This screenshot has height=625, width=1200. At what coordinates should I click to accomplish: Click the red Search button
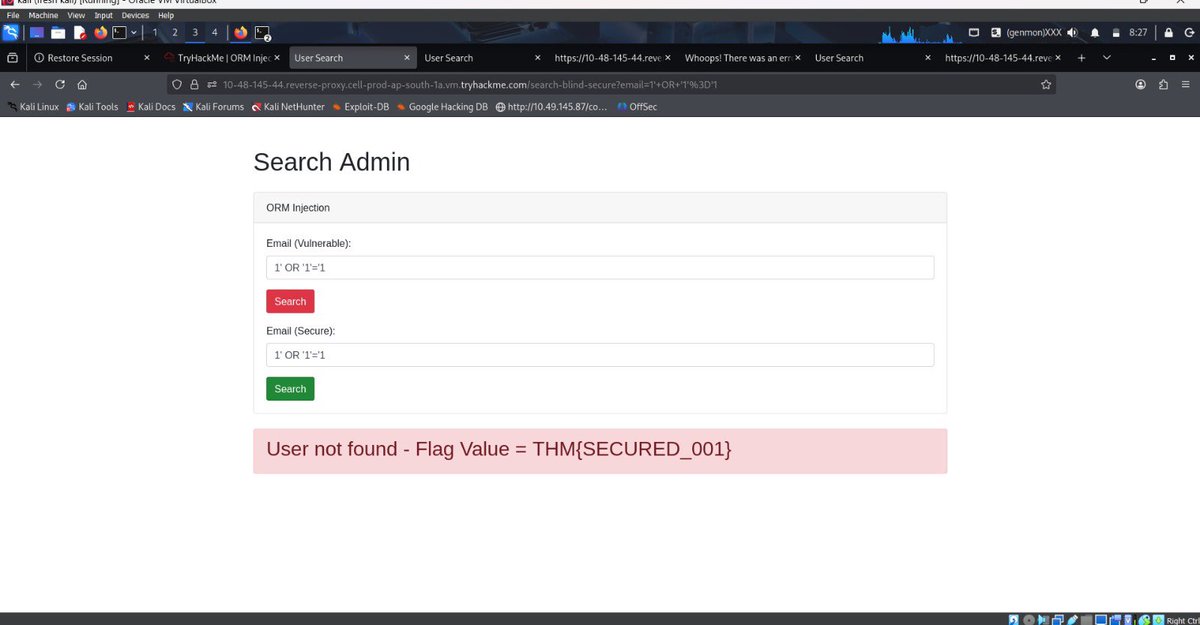point(290,301)
